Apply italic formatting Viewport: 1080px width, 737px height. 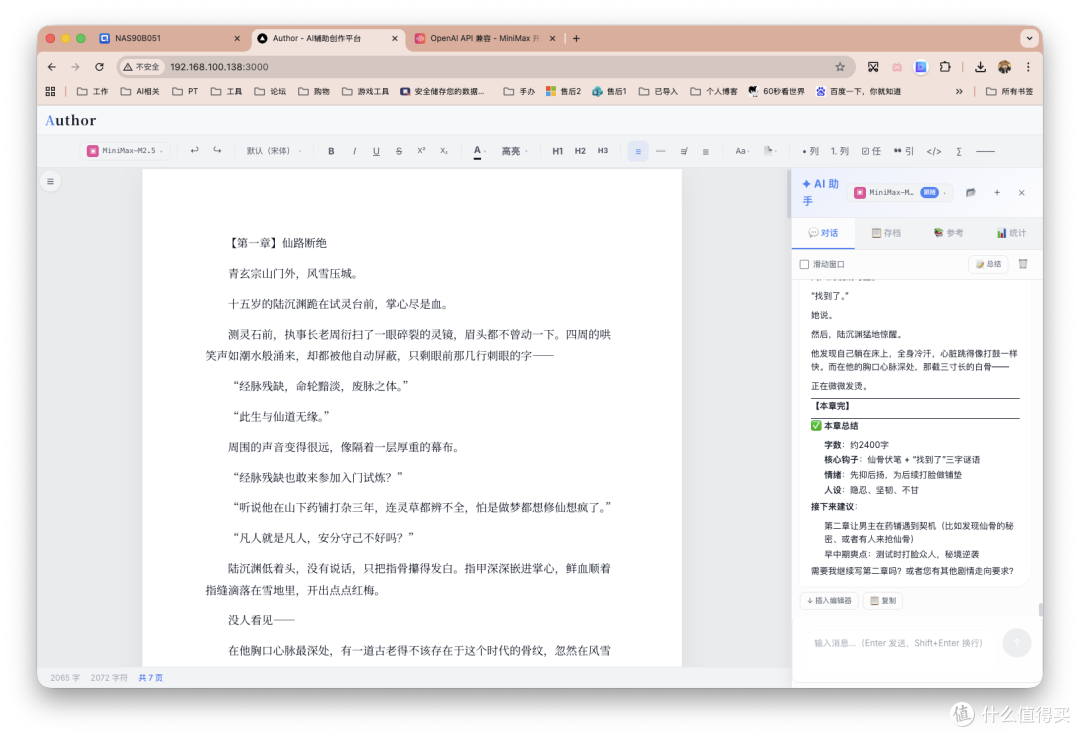[354, 151]
